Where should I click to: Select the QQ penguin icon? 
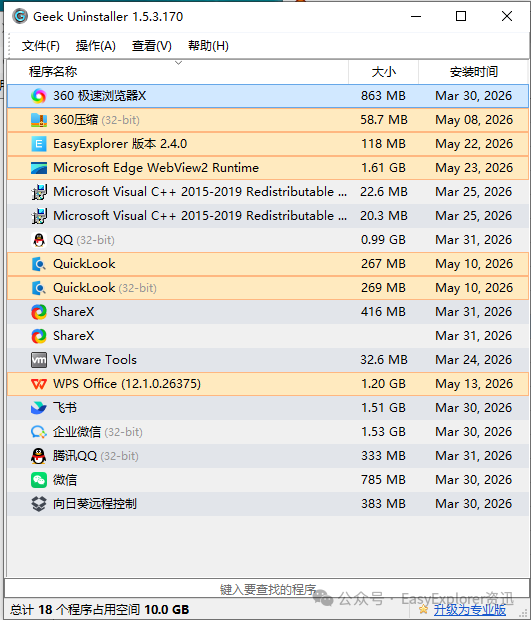[39, 240]
